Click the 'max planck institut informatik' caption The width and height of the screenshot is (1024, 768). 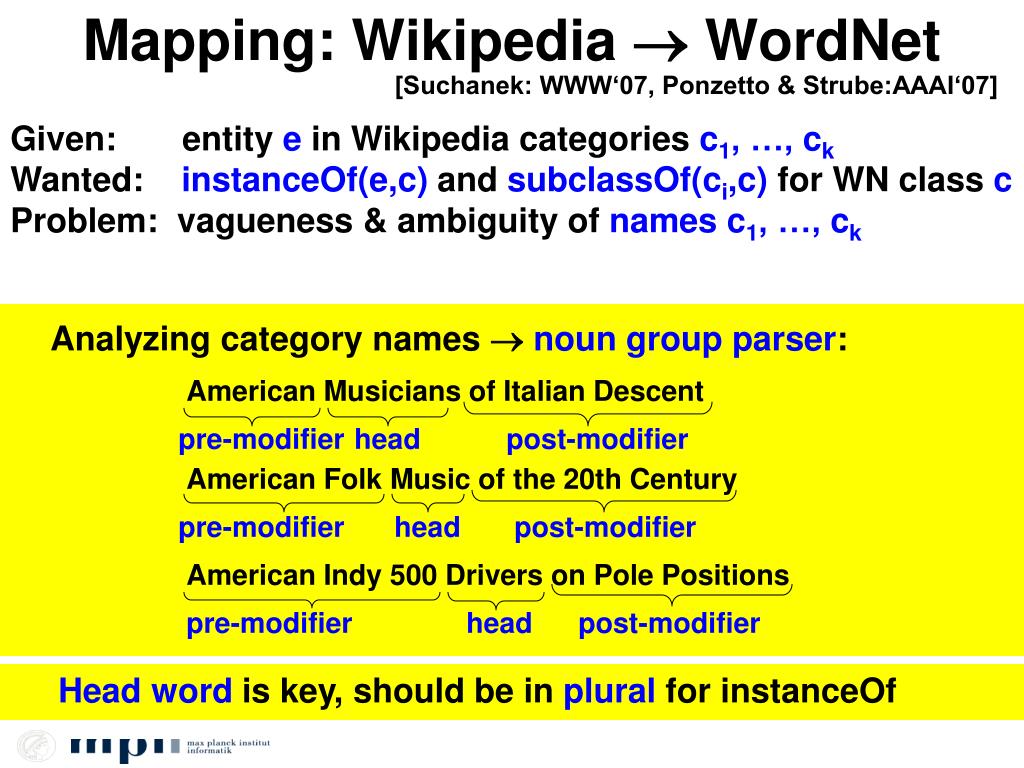pos(228,746)
